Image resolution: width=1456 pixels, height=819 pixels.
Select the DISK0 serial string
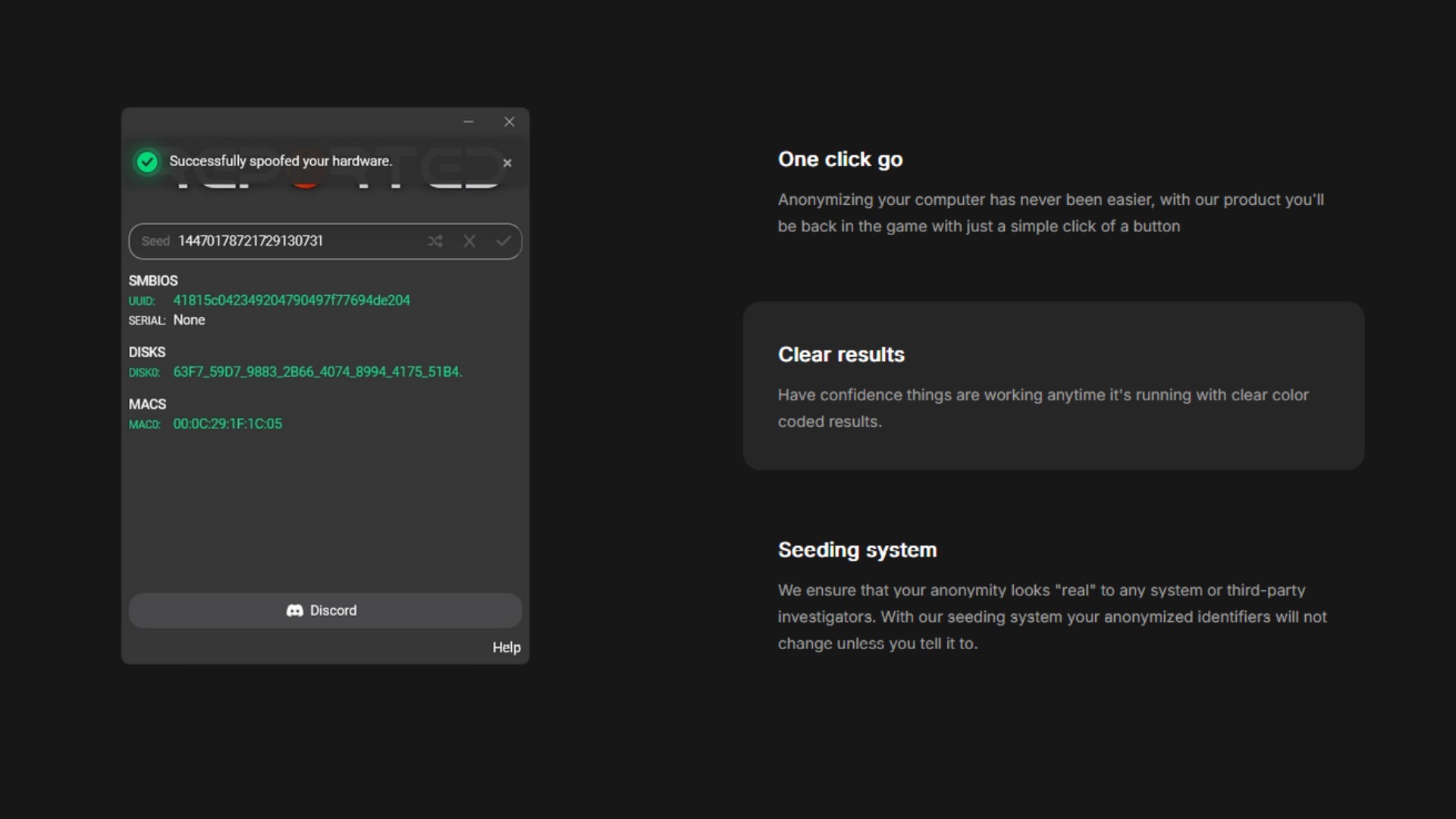[x=317, y=372]
